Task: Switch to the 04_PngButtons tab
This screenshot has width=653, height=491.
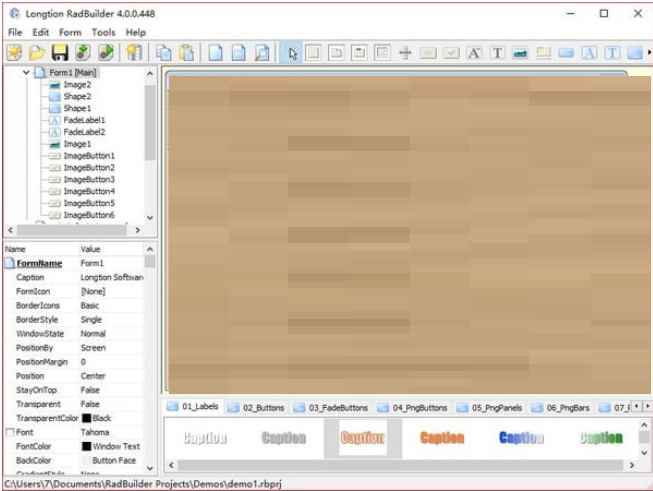Action: tap(417, 407)
